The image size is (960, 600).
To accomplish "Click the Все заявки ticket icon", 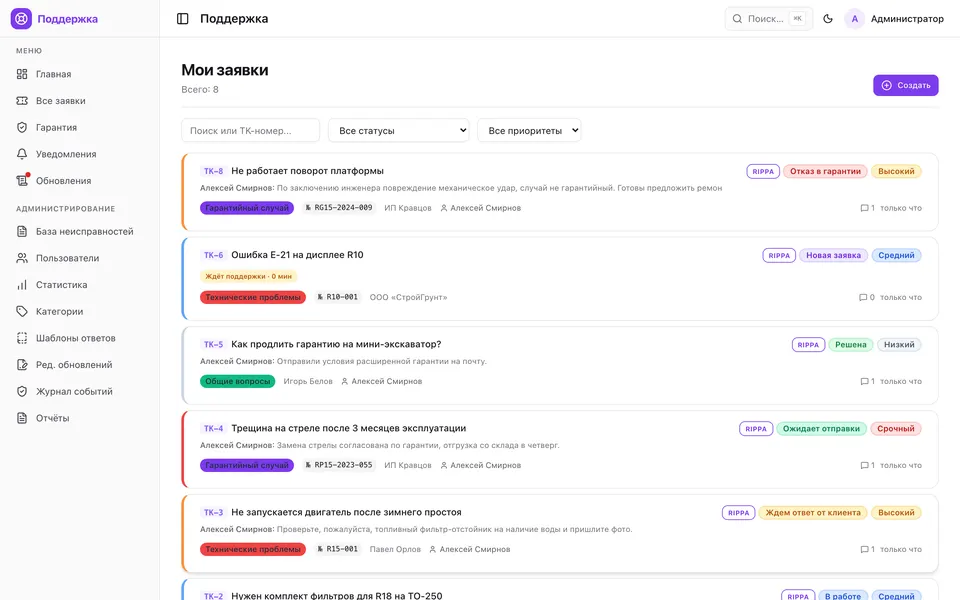I will pyautogui.click(x=22, y=100).
